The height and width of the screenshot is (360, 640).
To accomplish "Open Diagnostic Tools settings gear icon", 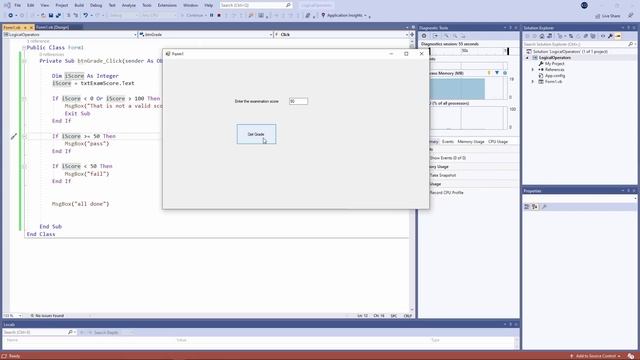I will tap(424, 36).
